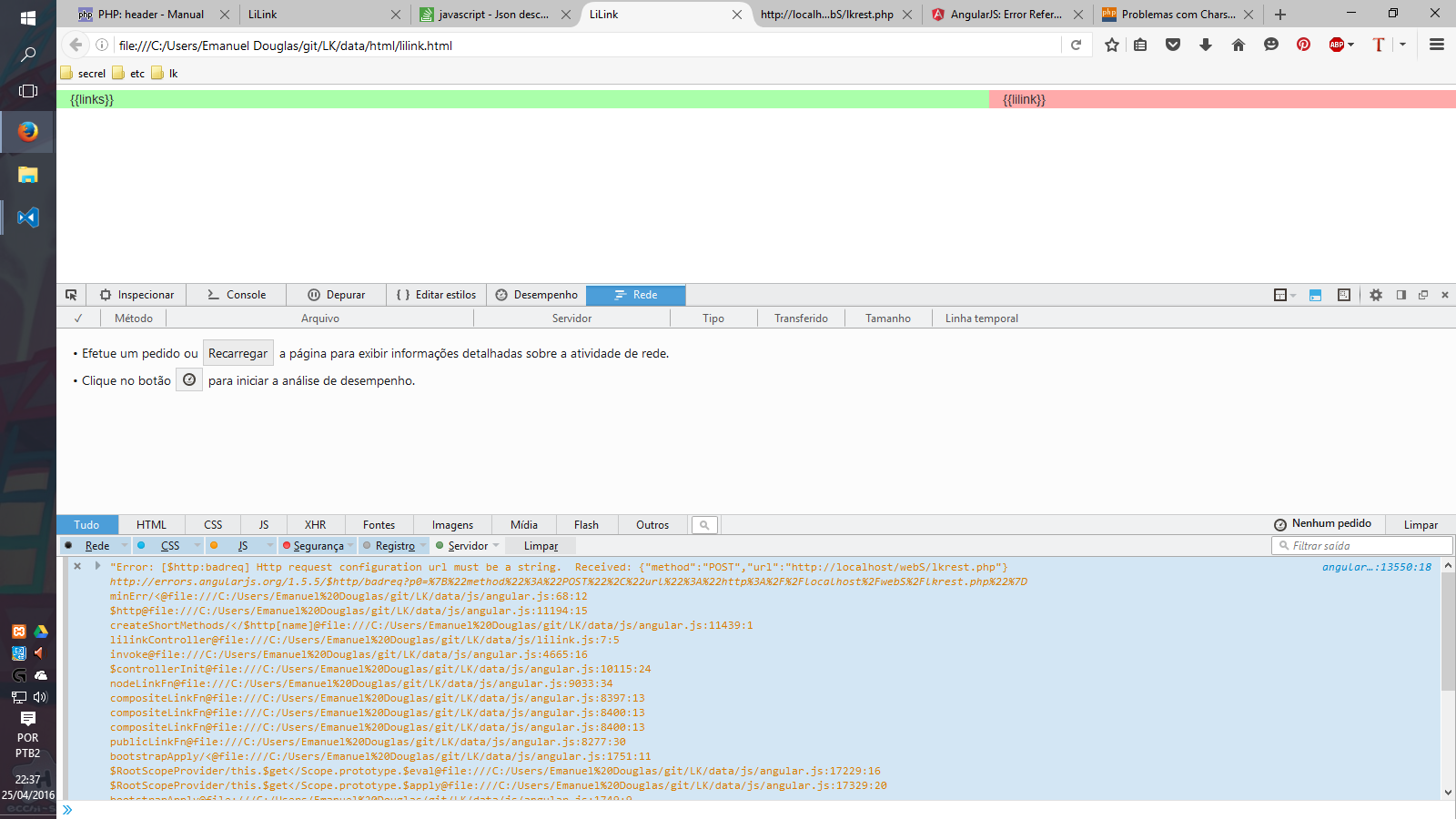This screenshot has width=1456, height=819.
Task: Open responsive design mode icon
Action: 1344,295
